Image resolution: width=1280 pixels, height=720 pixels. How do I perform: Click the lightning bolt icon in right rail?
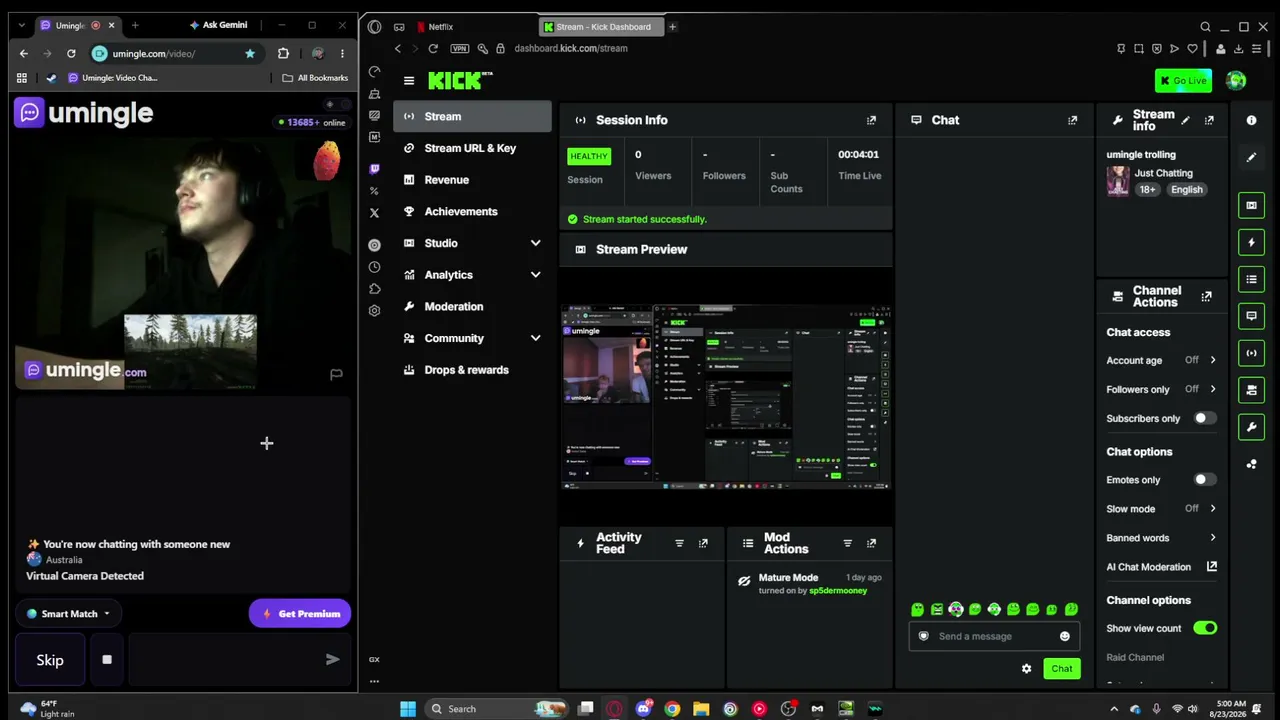pyautogui.click(x=1251, y=242)
